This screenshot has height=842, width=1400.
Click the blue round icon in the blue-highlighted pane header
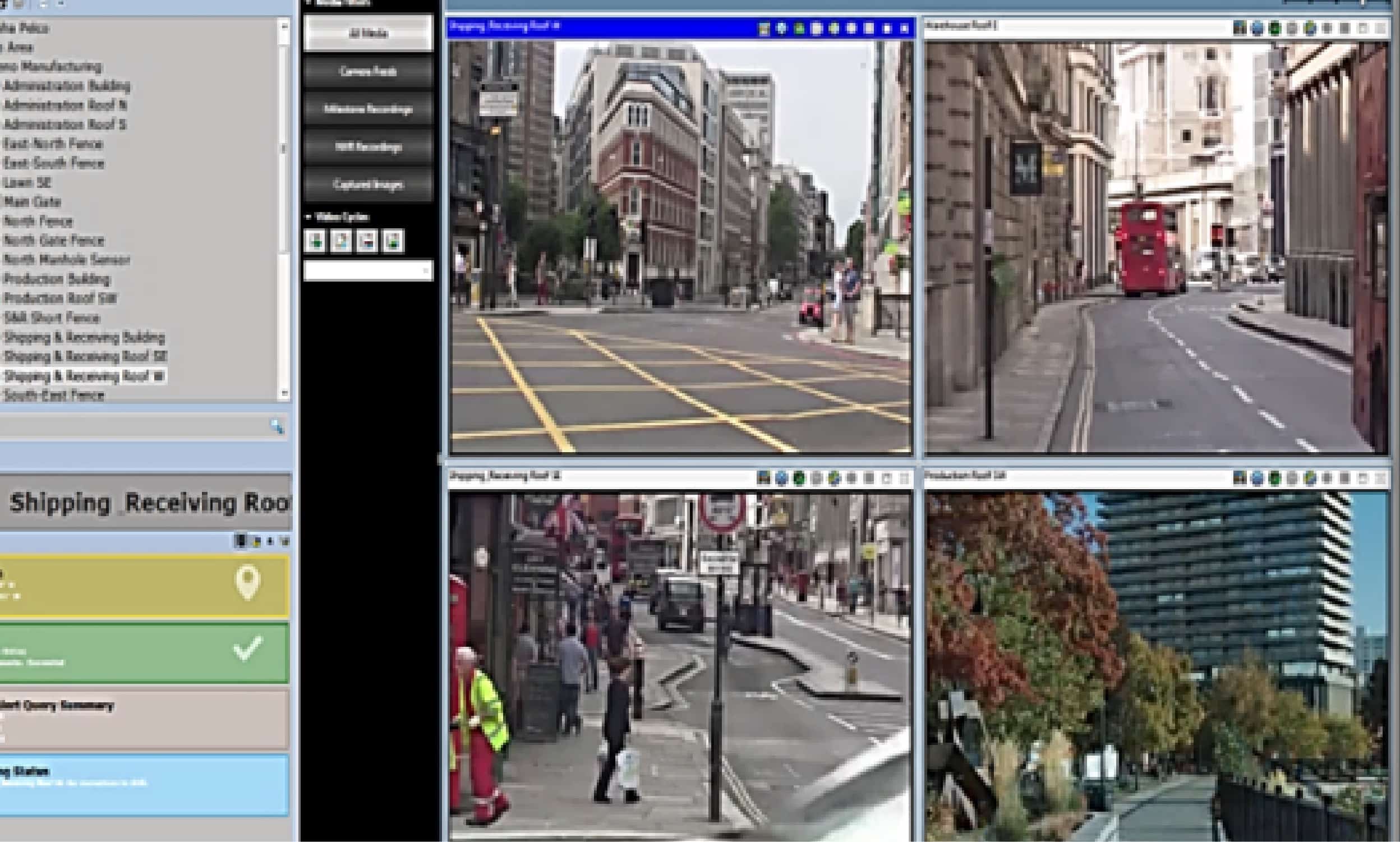coord(782,29)
